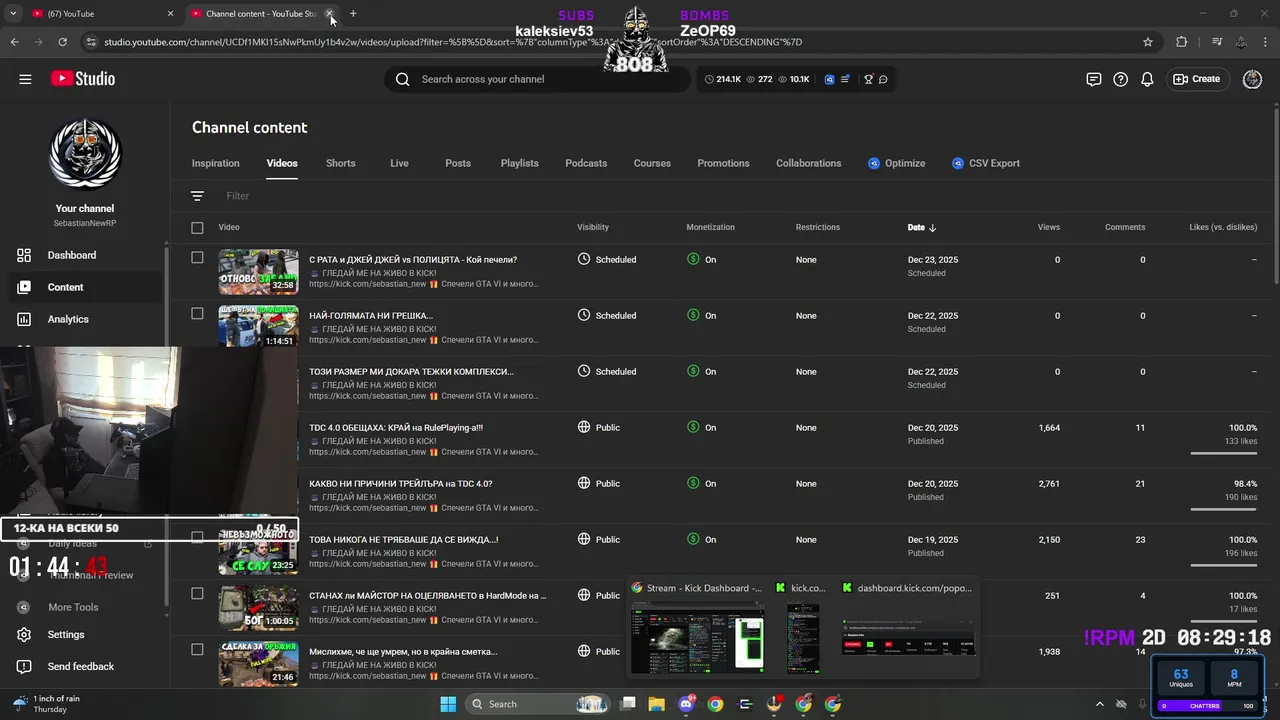Click the YouTube Studio logo
The image size is (1280, 720).
point(82,79)
